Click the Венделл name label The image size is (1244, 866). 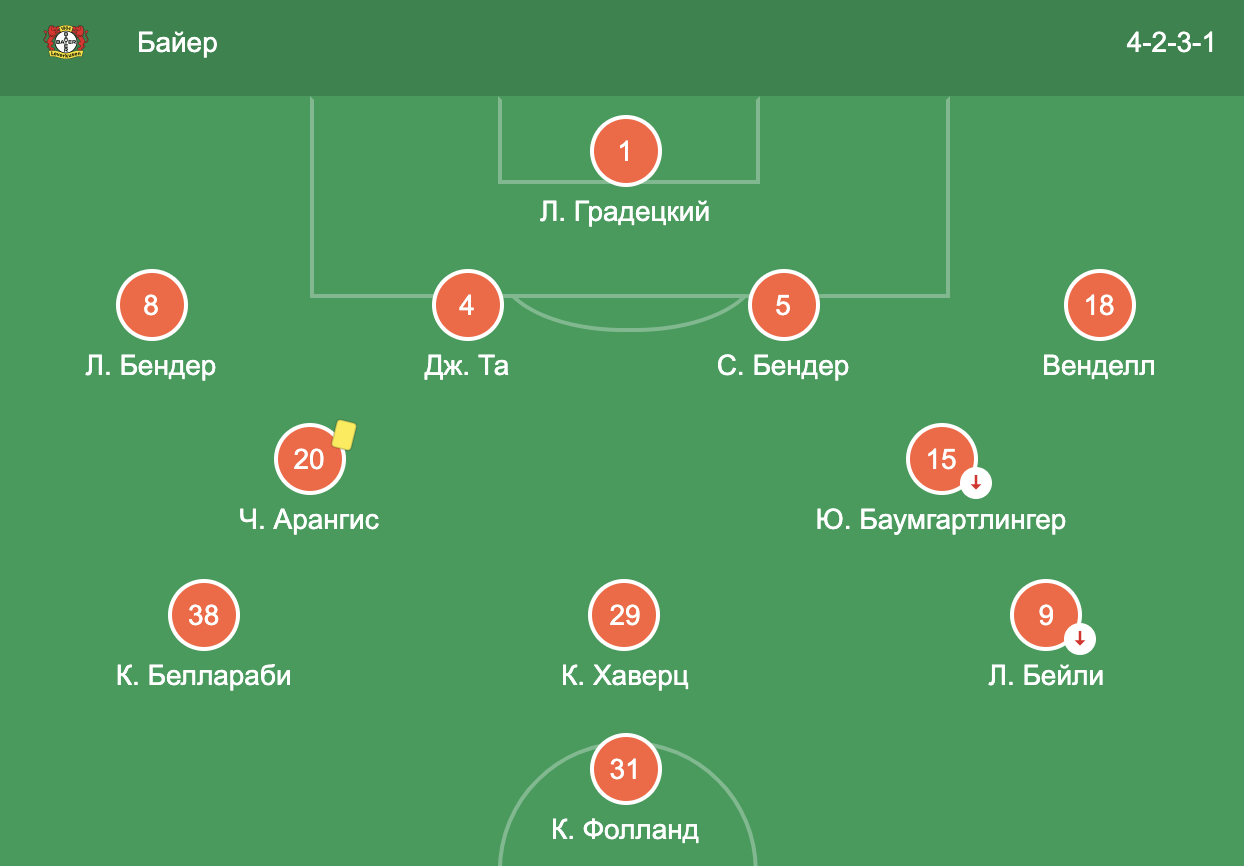coord(1099,366)
